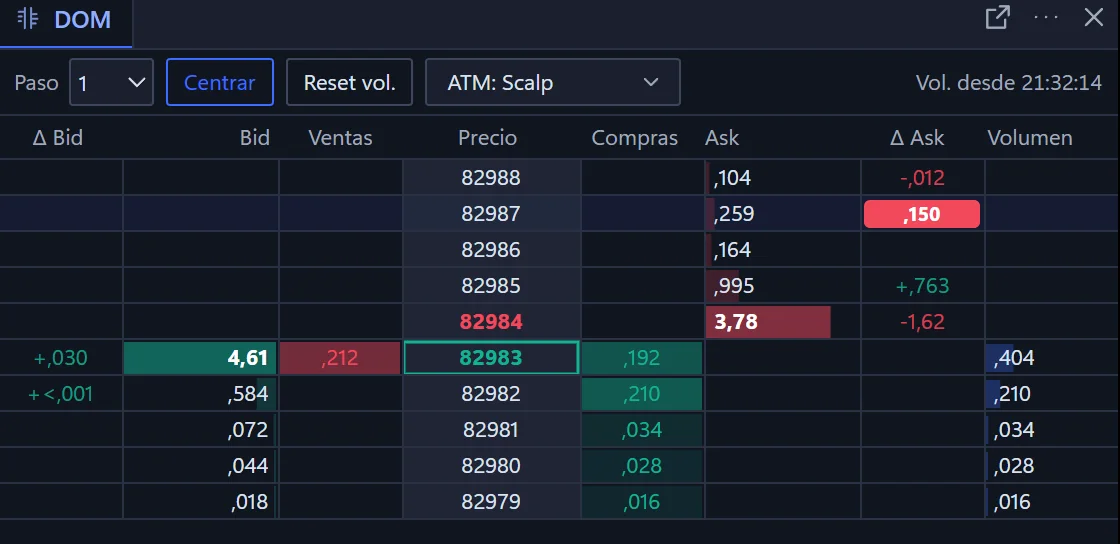Select price row 82988
This screenshot has height=544, width=1120.
(491, 177)
